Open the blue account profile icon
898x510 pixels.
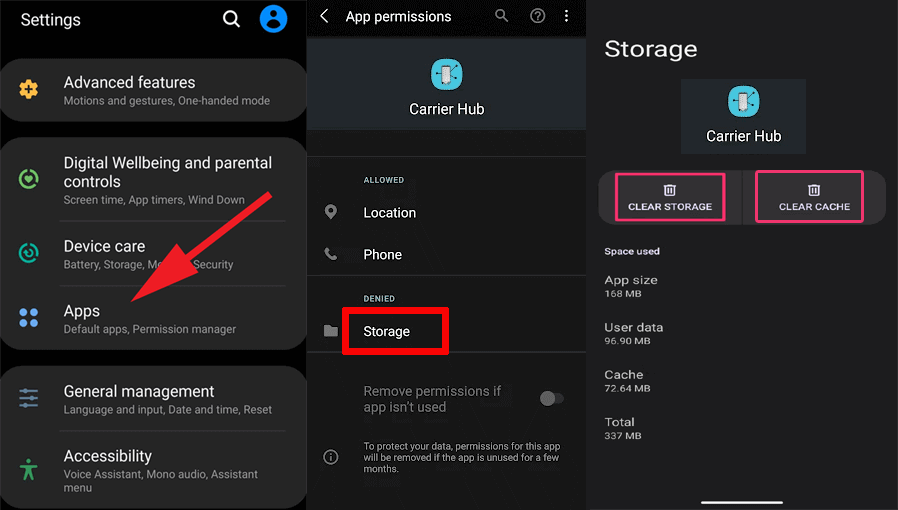[273, 19]
